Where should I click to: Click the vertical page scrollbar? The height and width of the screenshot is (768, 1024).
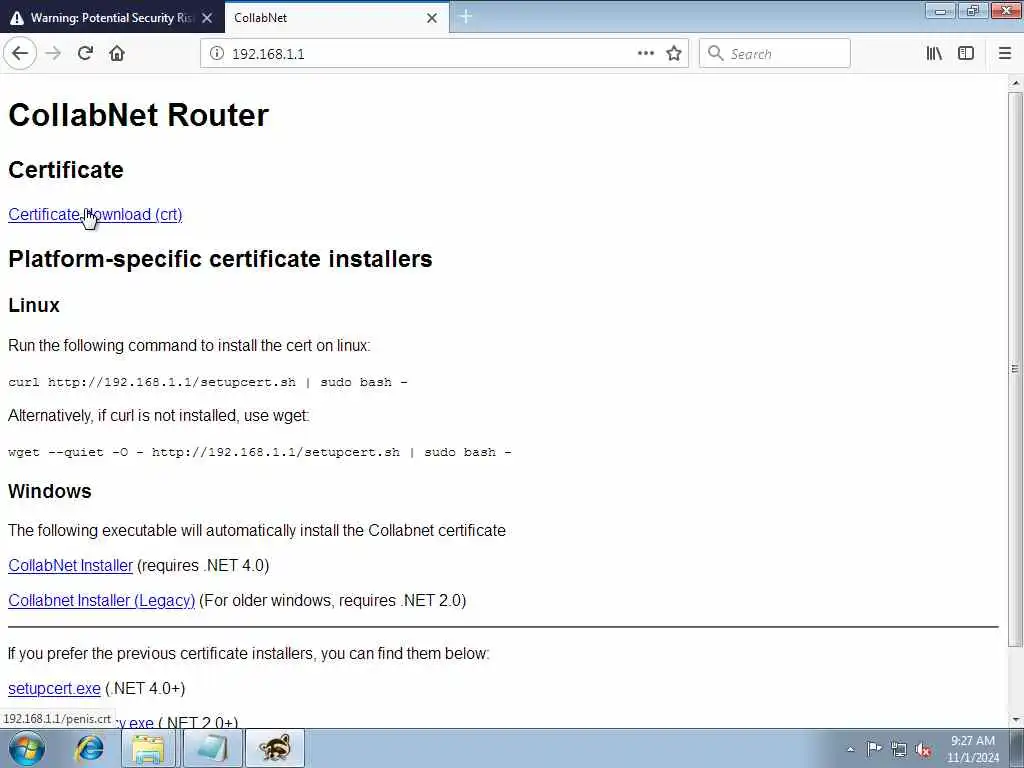tap(1015, 369)
